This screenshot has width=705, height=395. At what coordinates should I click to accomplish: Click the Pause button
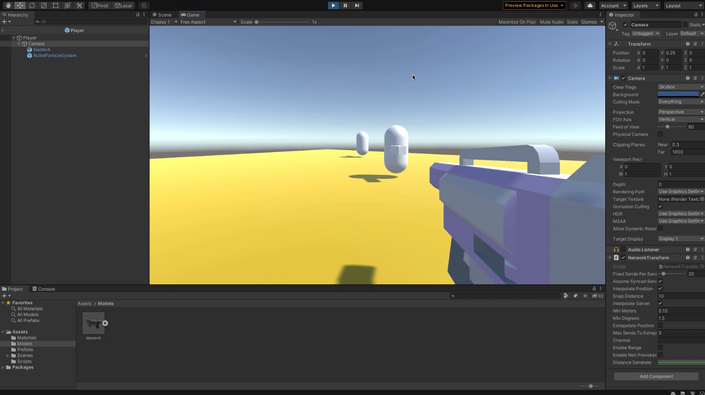(345, 5)
